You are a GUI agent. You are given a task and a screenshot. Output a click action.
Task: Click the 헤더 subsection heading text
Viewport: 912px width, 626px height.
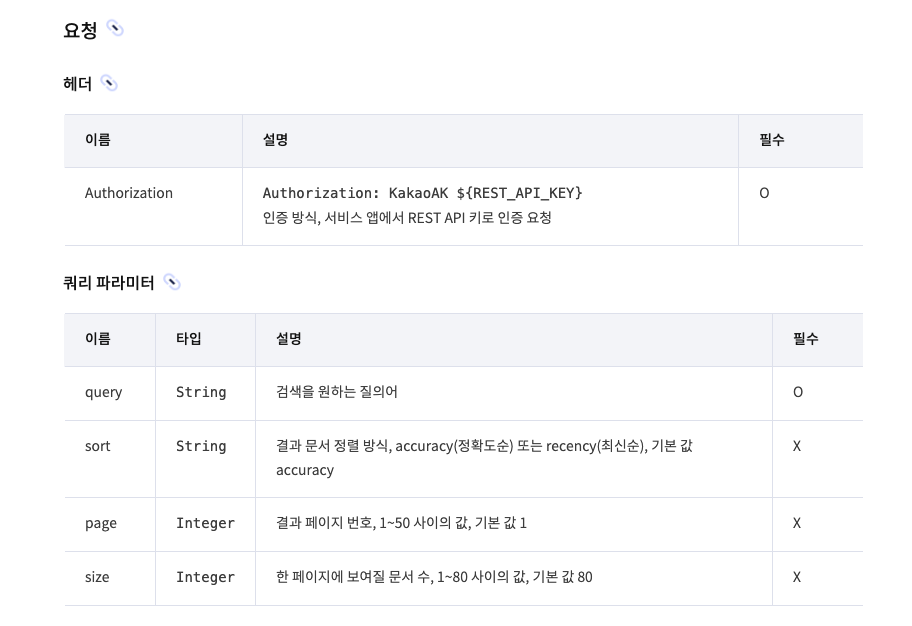(x=77, y=84)
